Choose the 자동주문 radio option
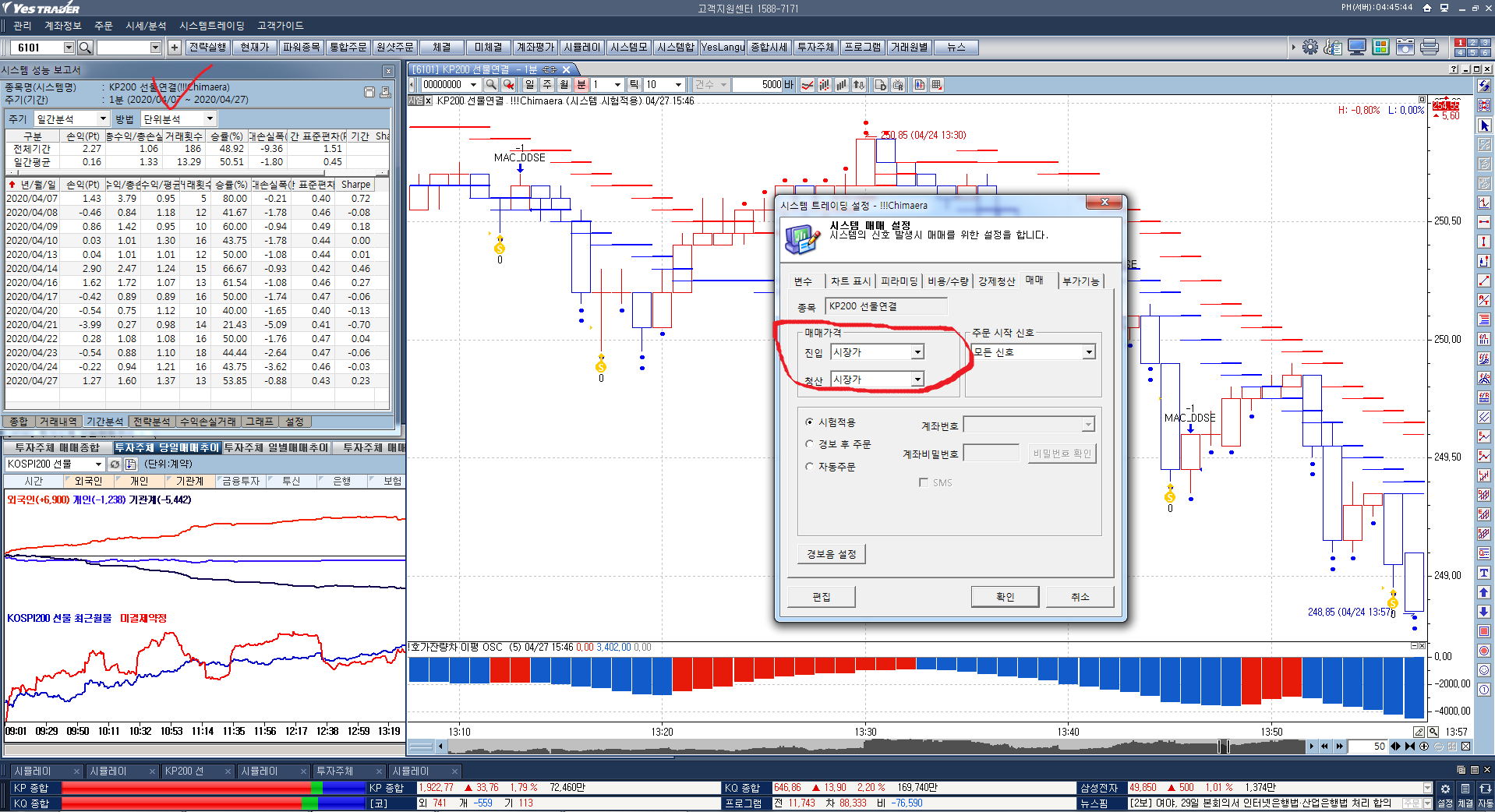The image size is (1495, 812). [x=809, y=467]
